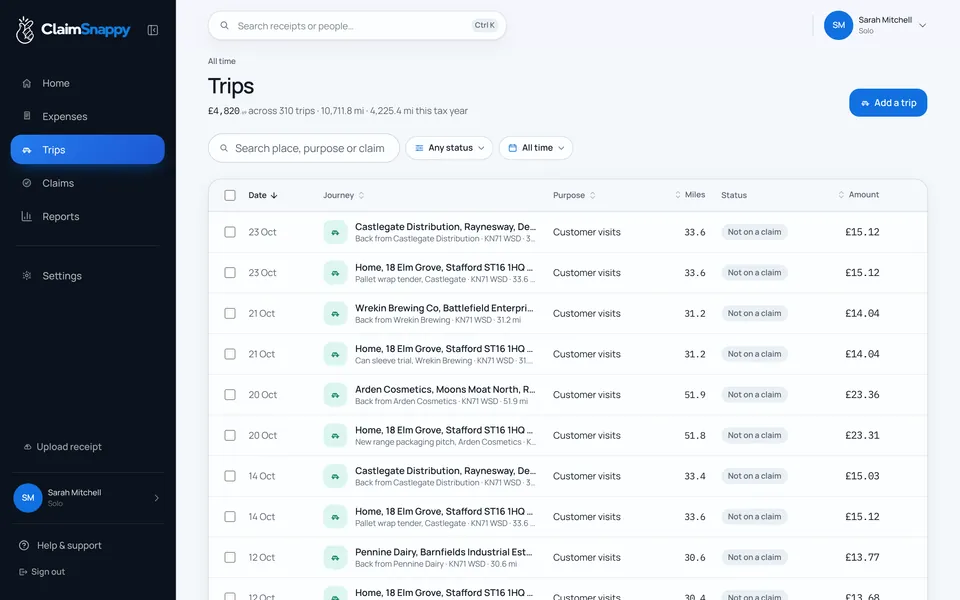The height and width of the screenshot is (600, 960).
Task: Tick checkbox for 21 Oct Wrekin Brewing Co trip
Action: (230, 313)
